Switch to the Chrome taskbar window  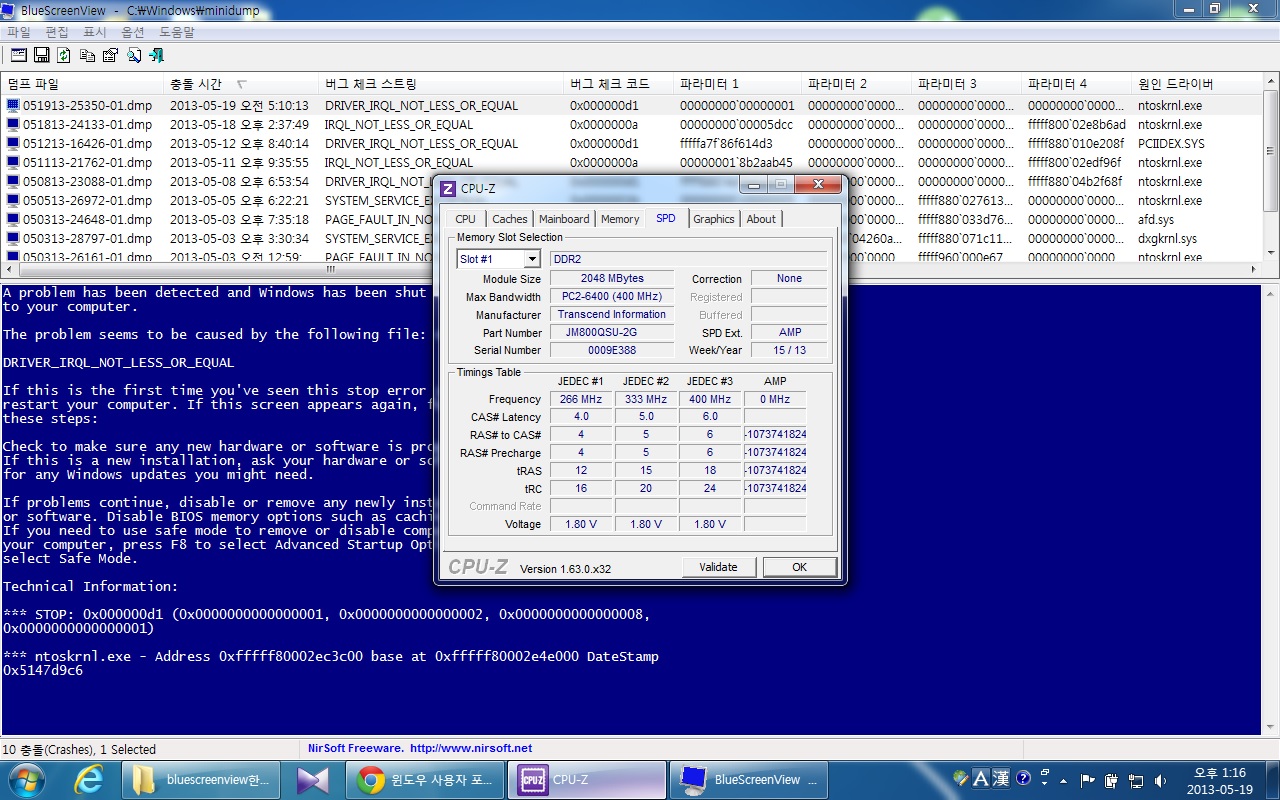424,780
